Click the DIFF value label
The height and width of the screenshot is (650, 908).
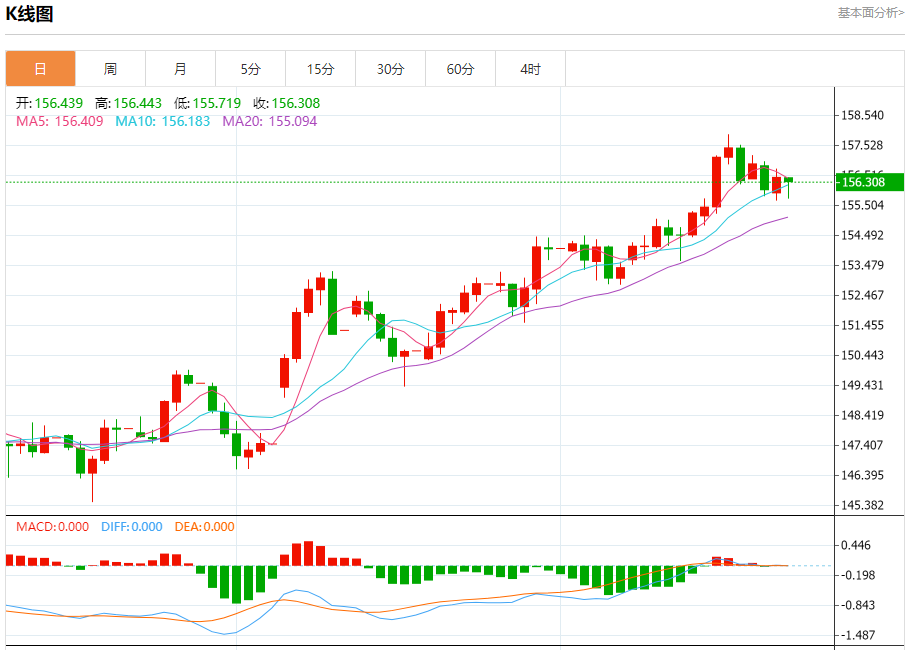pyautogui.click(x=131, y=527)
